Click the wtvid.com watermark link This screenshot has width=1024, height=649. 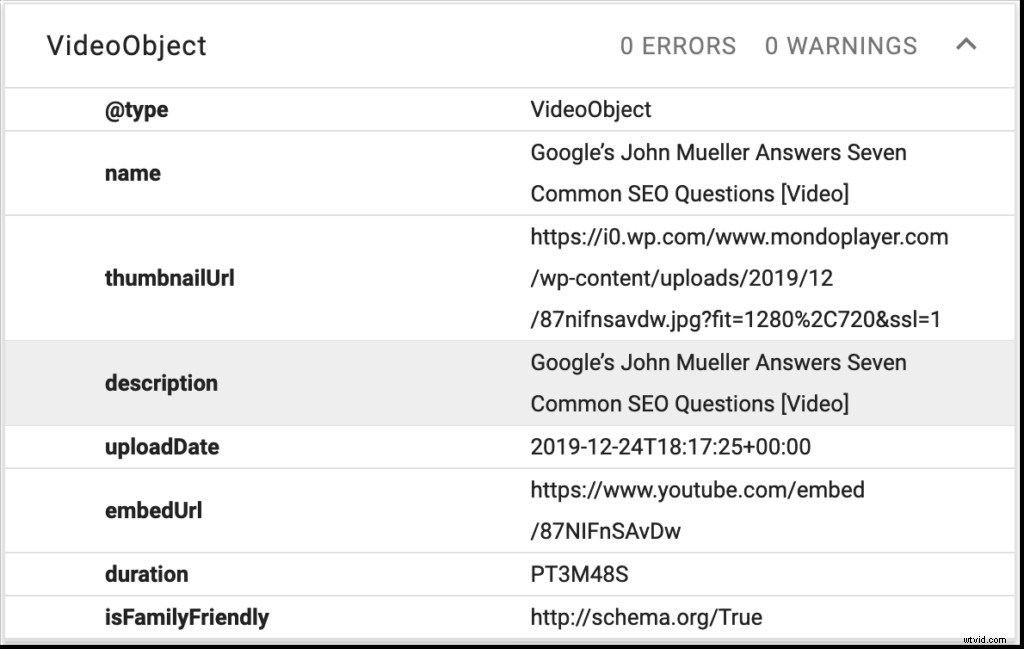[983, 639]
